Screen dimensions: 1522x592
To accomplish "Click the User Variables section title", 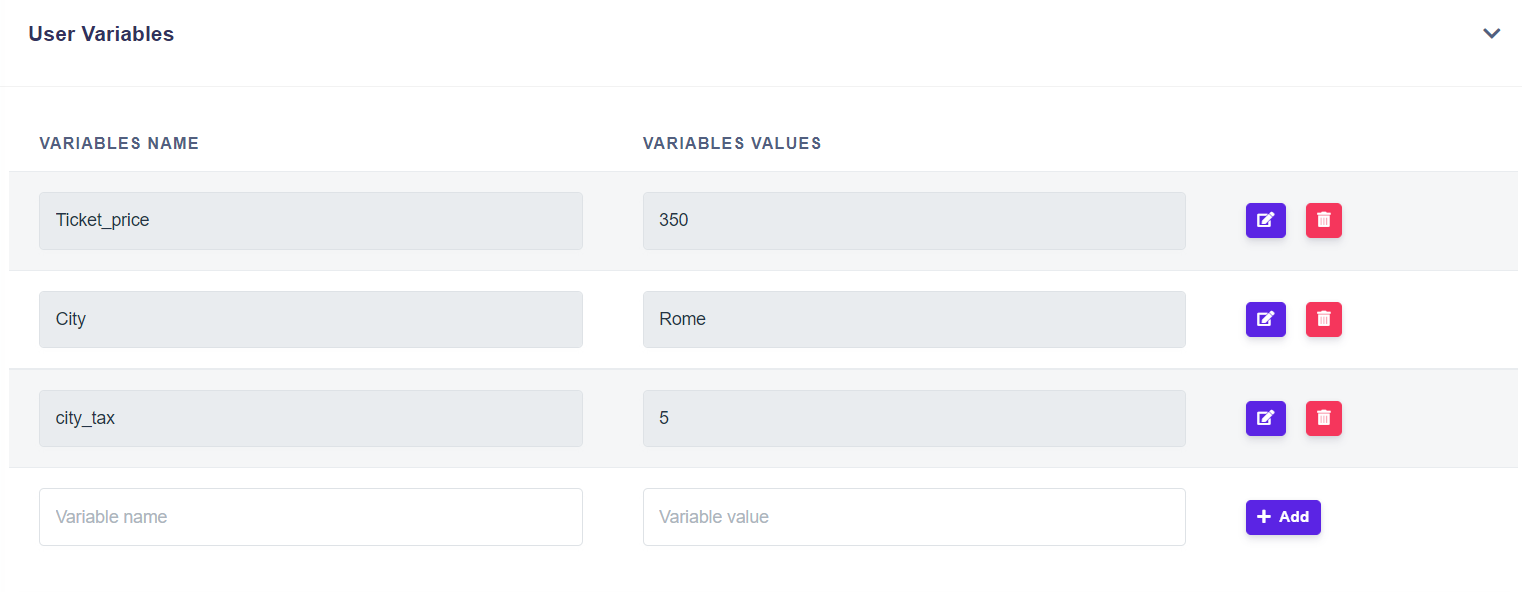I will point(101,34).
